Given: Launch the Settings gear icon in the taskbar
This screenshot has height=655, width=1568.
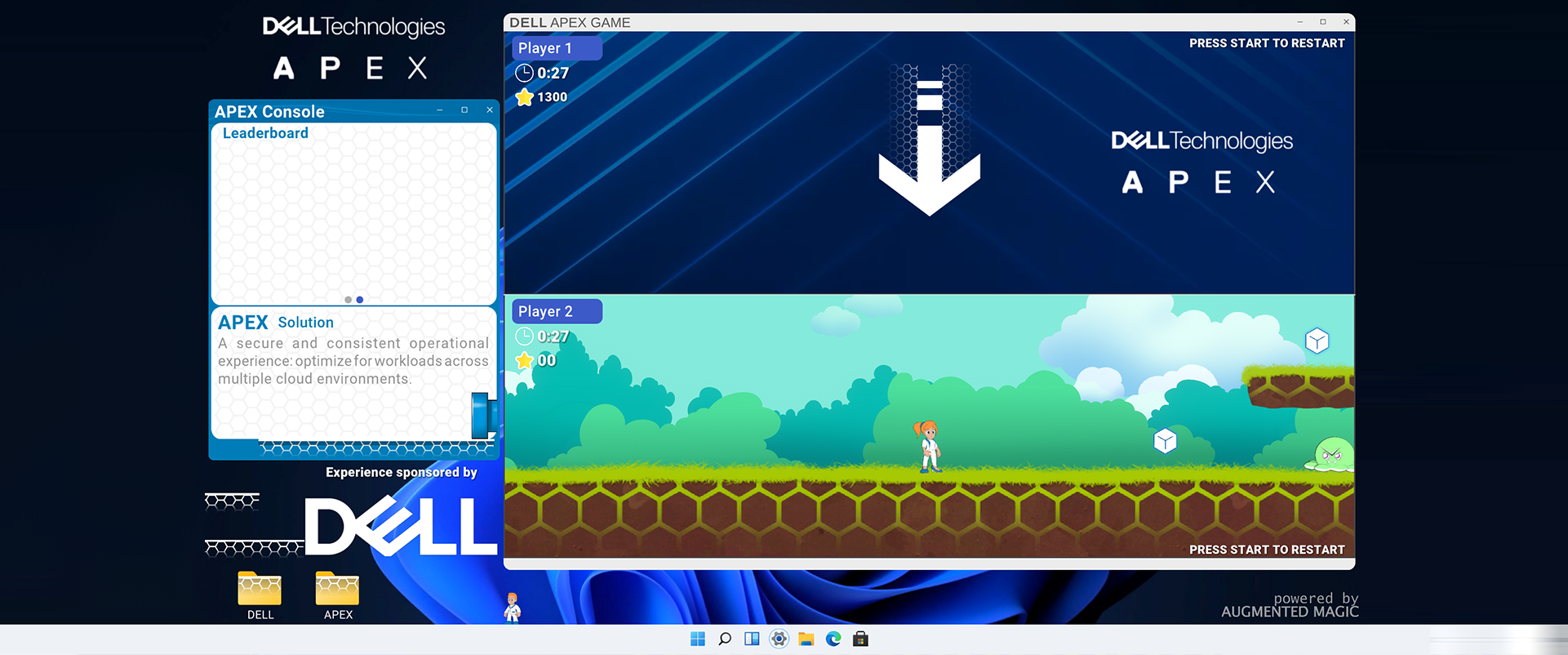Looking at the screenshot, I should click(780, 639).
